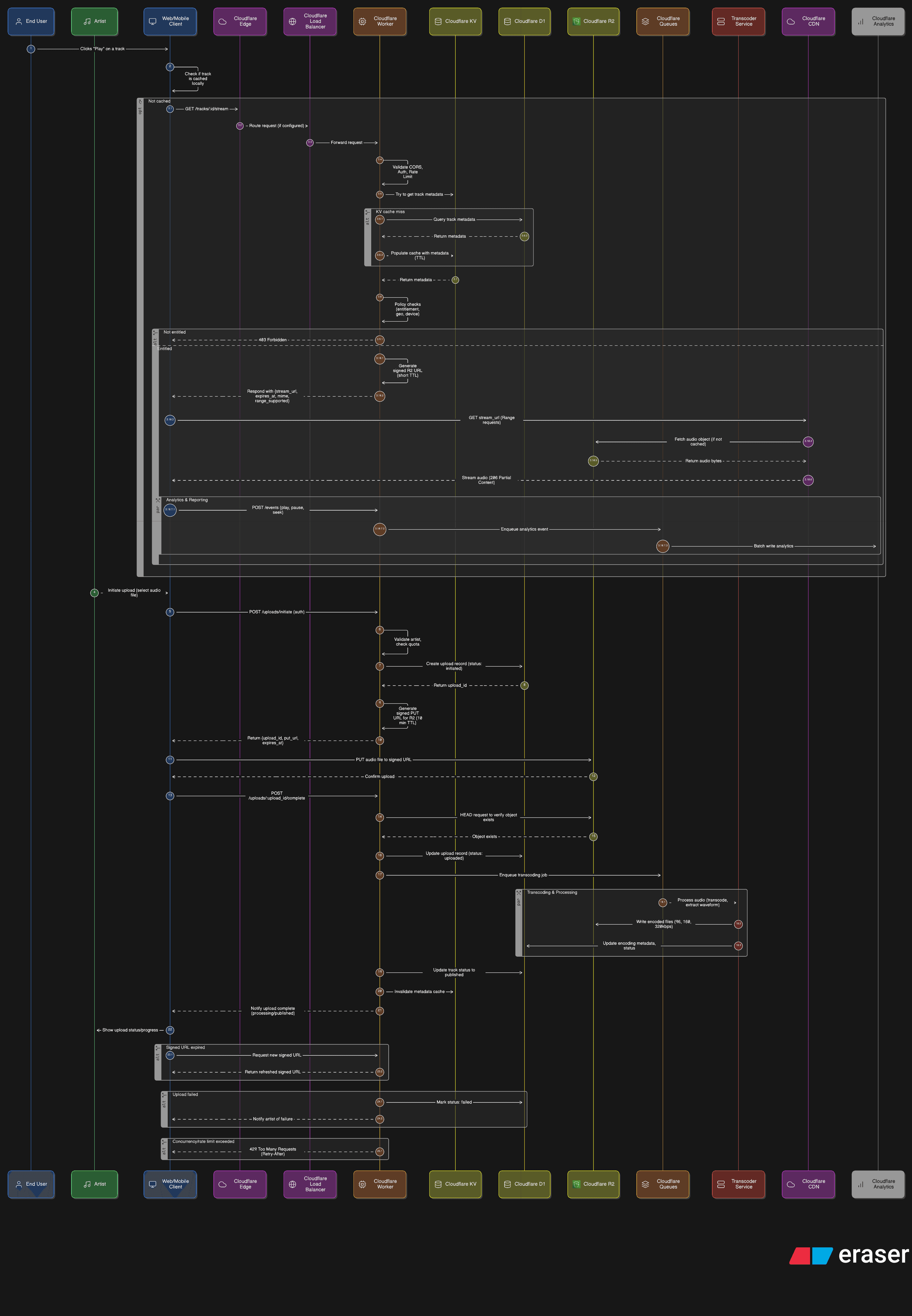Screen dimensions: 912x1316
Task: Select "Update track status to published" label
Action: [x=454, y=973]
